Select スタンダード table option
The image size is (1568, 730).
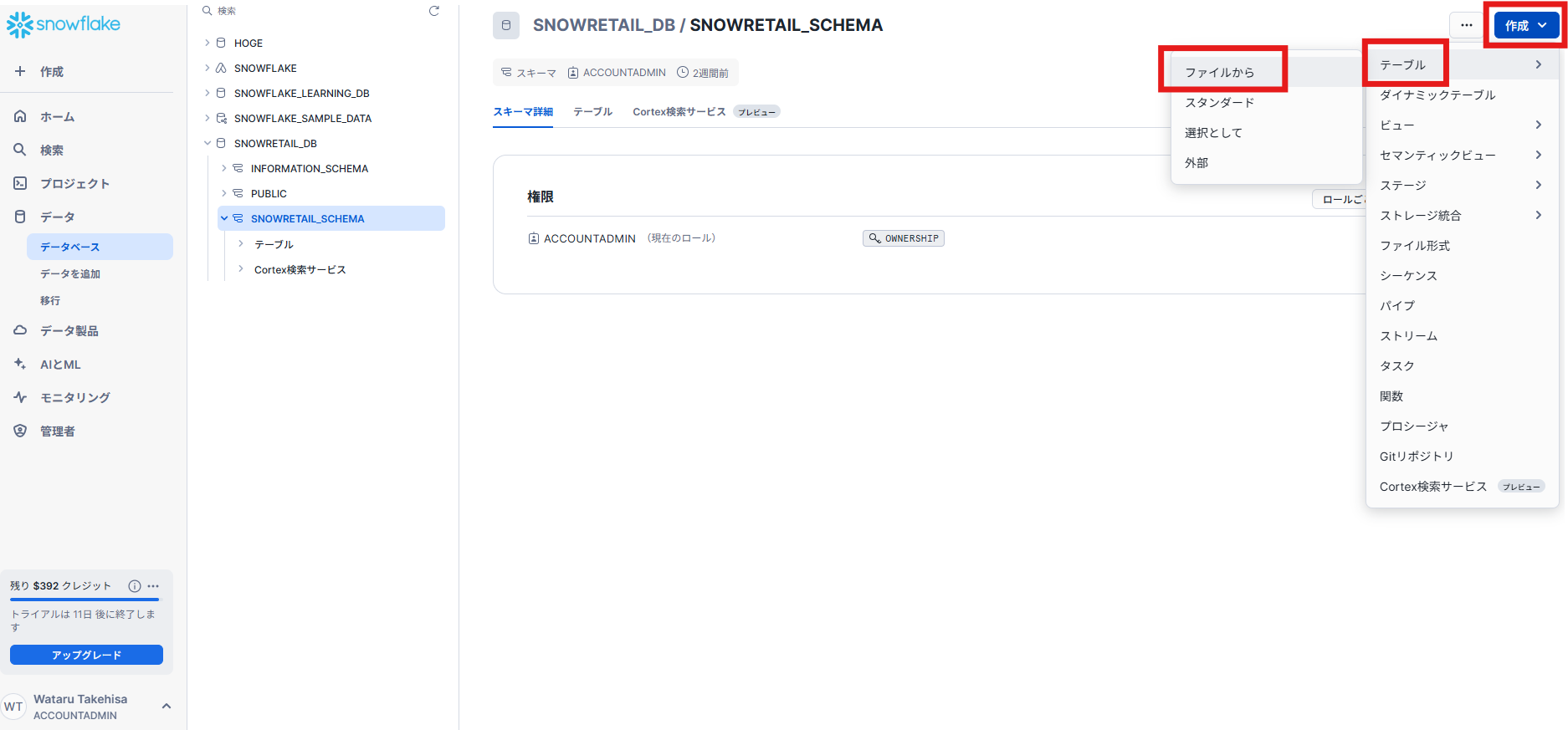pyautogui.click(x=1267, y=103)
